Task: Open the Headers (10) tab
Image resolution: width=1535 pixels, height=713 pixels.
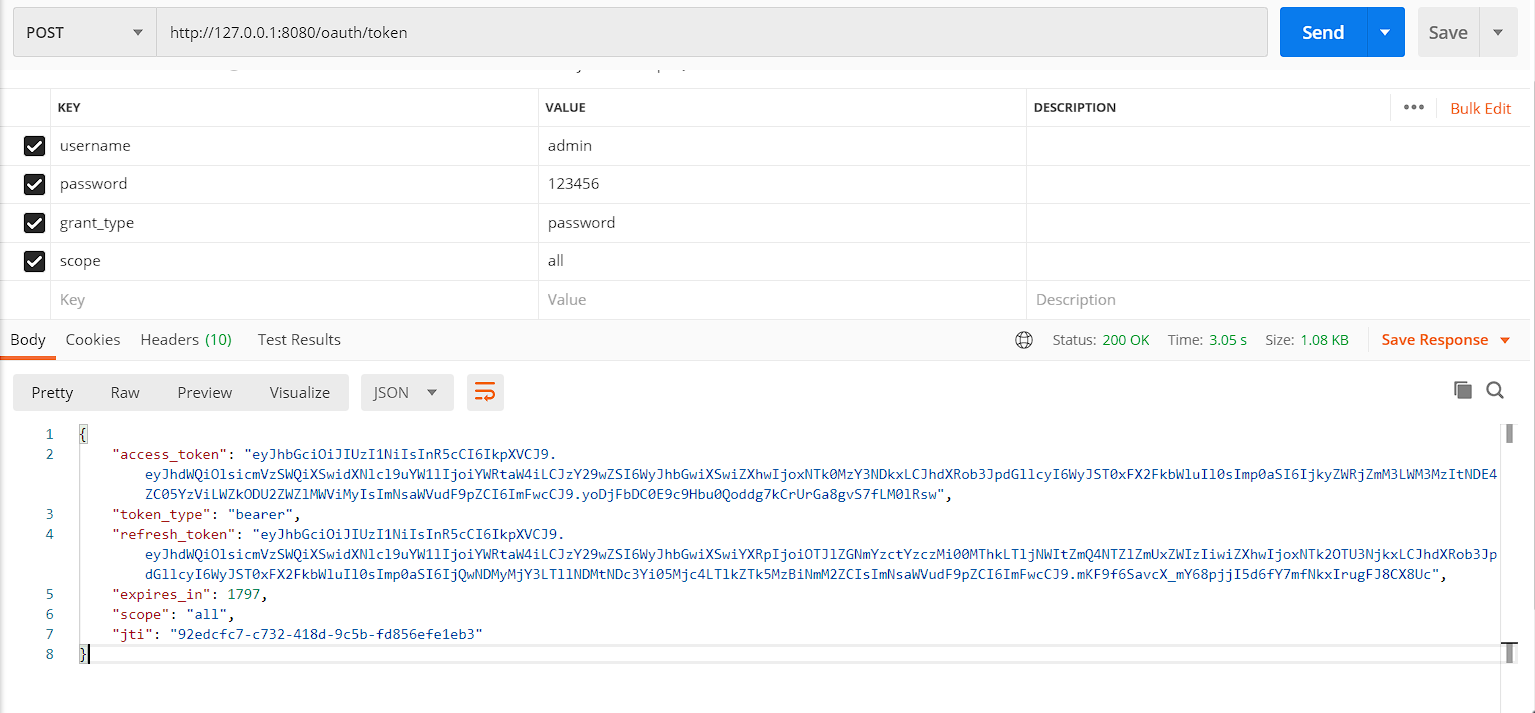Action: tap(186, 340)
